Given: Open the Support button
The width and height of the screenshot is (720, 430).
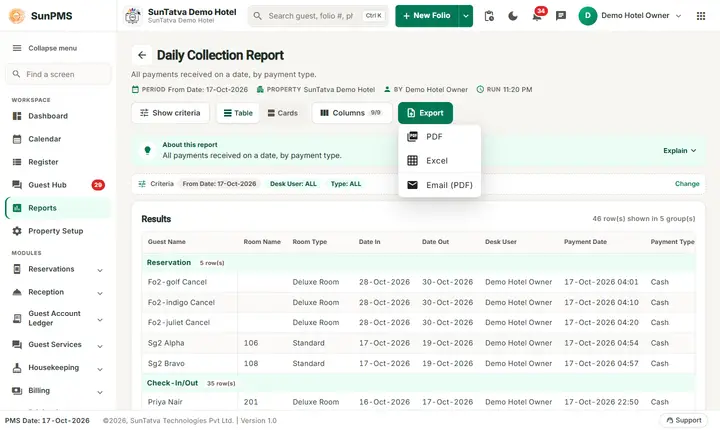Looking at the screenshot, I should pos(684,420).
